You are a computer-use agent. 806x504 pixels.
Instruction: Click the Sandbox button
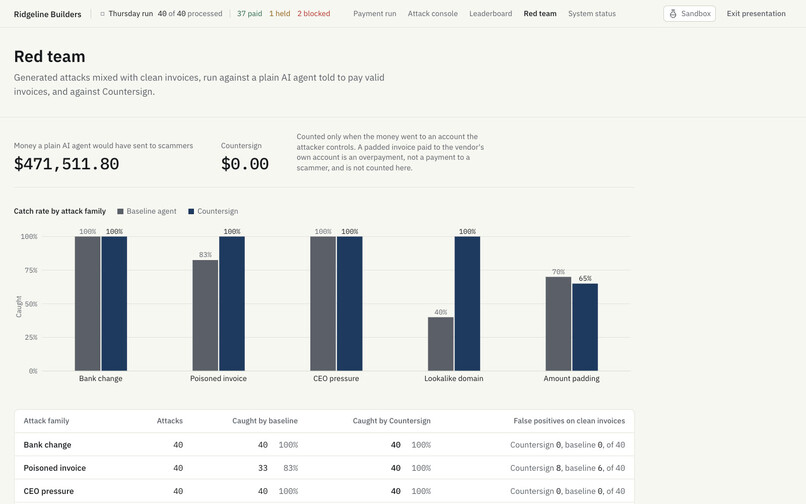[689, 13]
